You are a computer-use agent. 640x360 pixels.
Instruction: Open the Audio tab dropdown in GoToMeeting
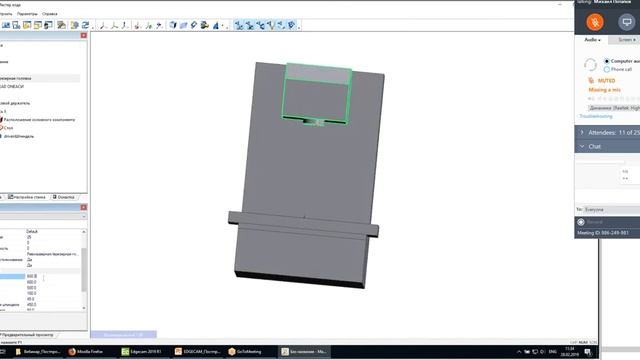pyautogui.click(x=592, y=40)
